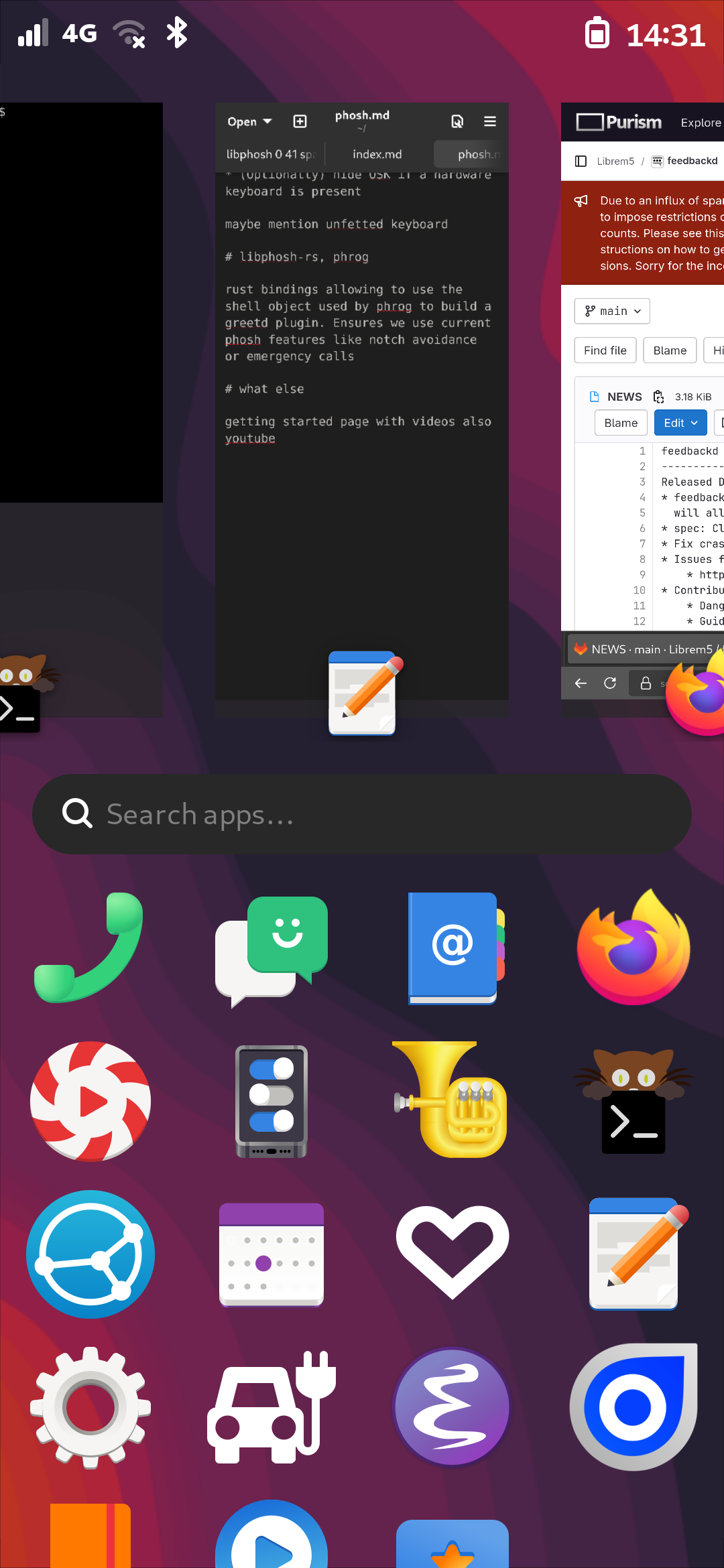The height and width of the screenshot is (1568, 724).
Task: Open the electric car charging app
Action: [x=271, y=1407]
